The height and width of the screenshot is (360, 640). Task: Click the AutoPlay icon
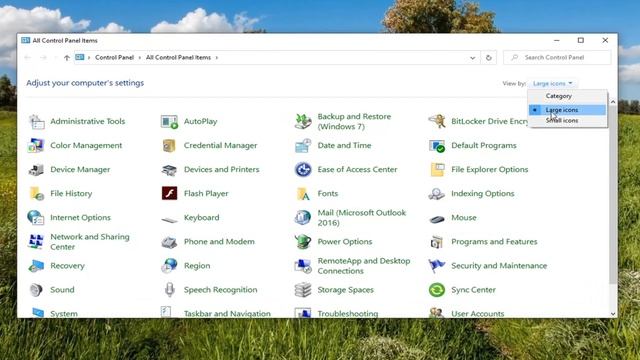(169, 122)
